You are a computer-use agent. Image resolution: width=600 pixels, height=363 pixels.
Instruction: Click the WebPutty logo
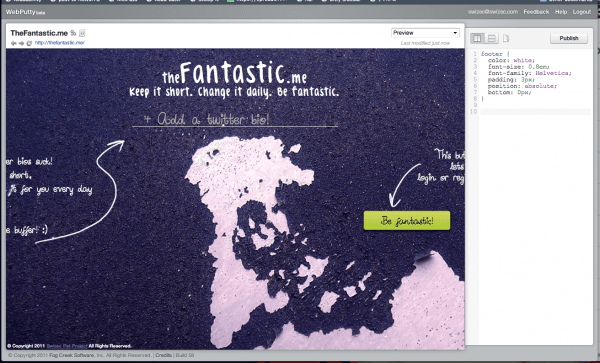point(25,12)
